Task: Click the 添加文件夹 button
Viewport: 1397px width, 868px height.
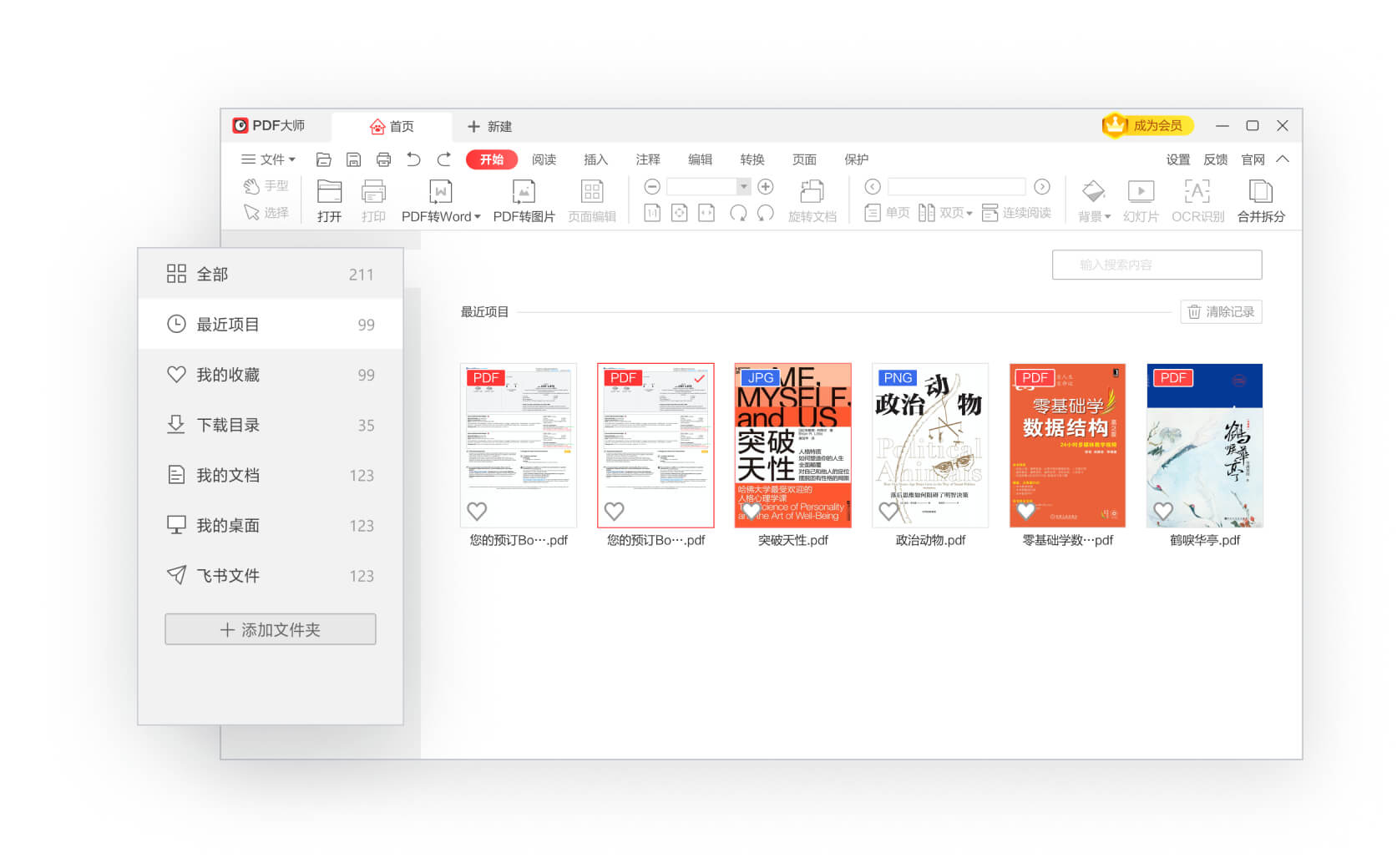Action: click(x=270, y=629)
